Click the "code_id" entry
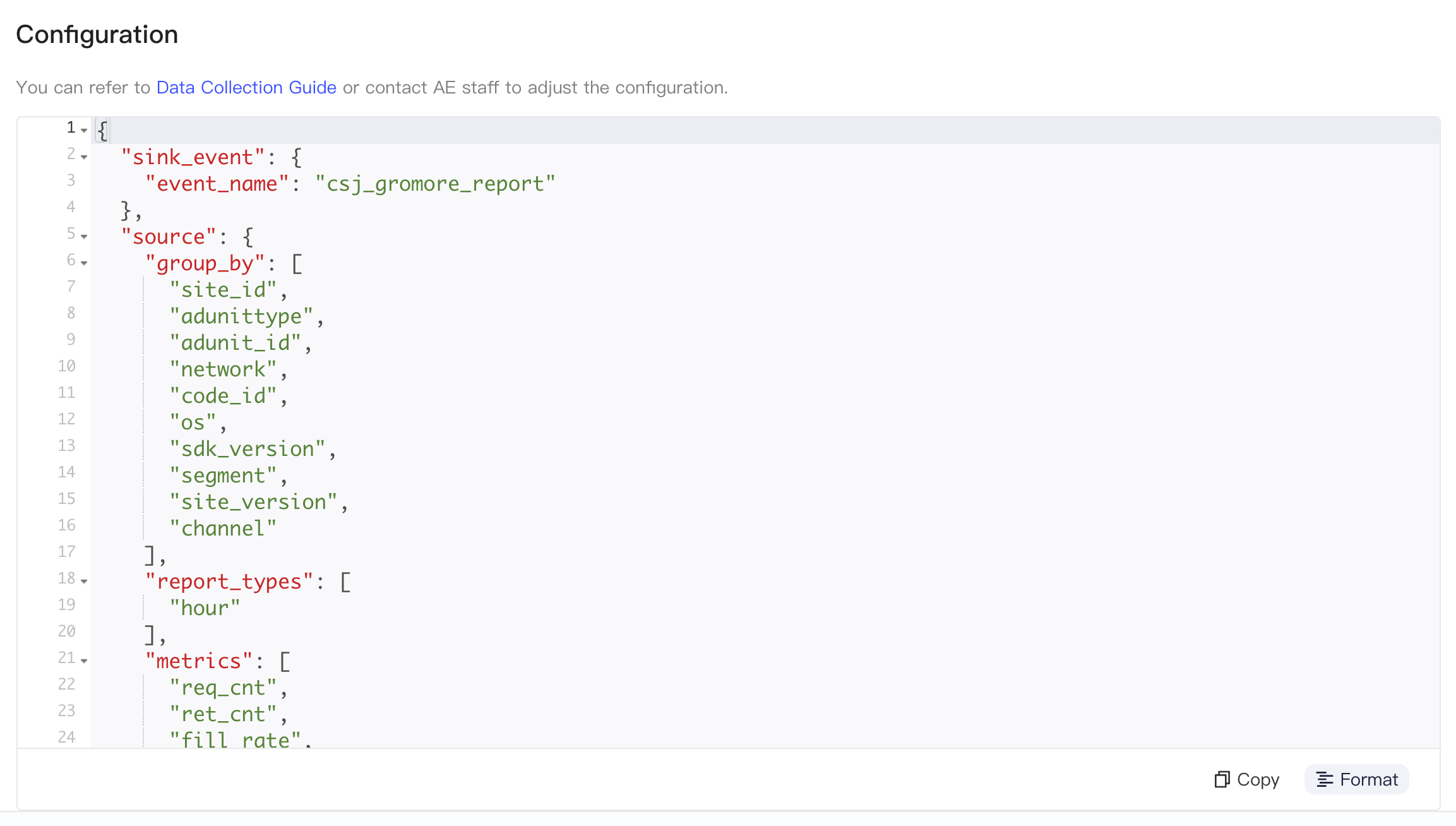Viewport: 1456px width, 826px height. [x=223, y=396]
